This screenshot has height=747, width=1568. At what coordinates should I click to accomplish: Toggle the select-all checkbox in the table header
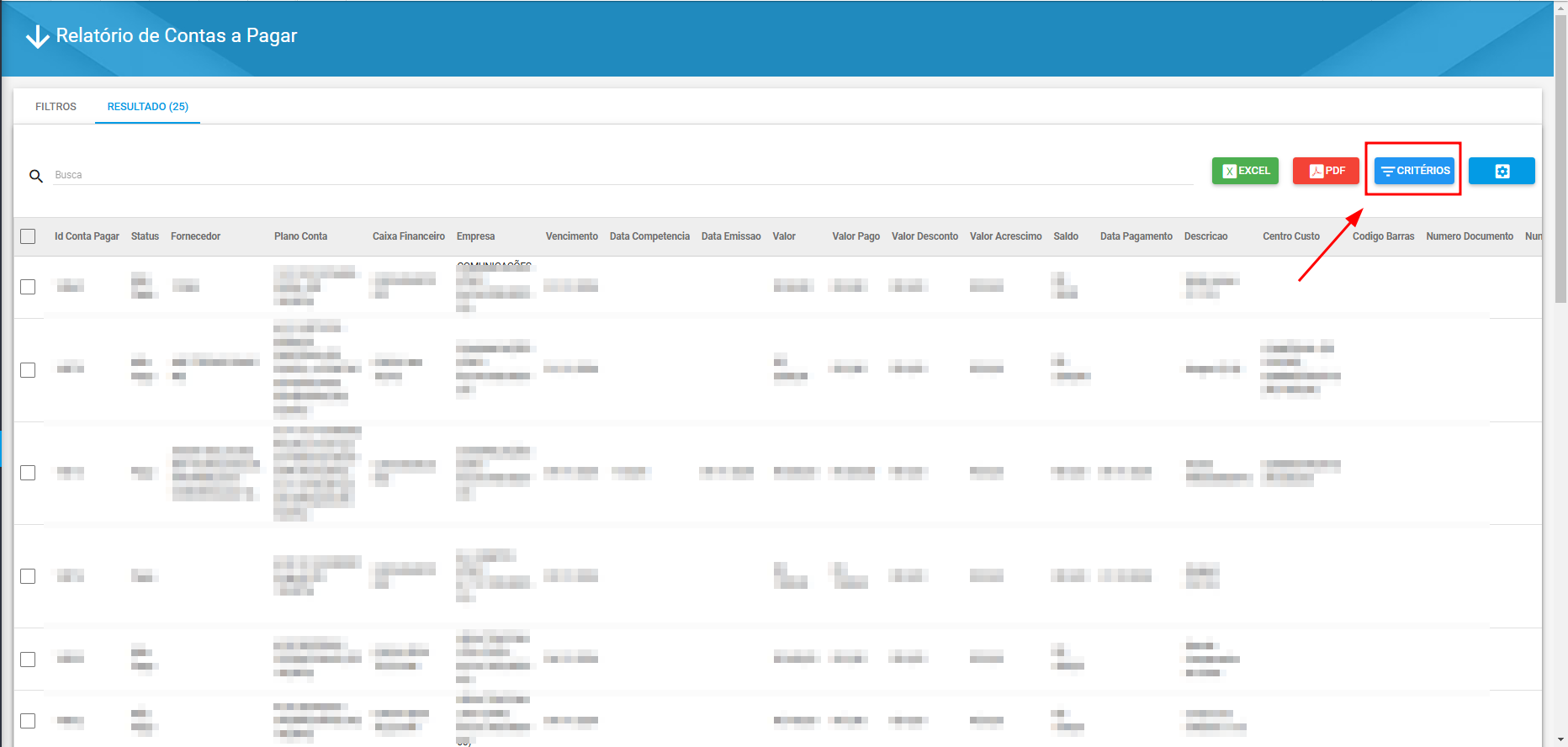28,236
